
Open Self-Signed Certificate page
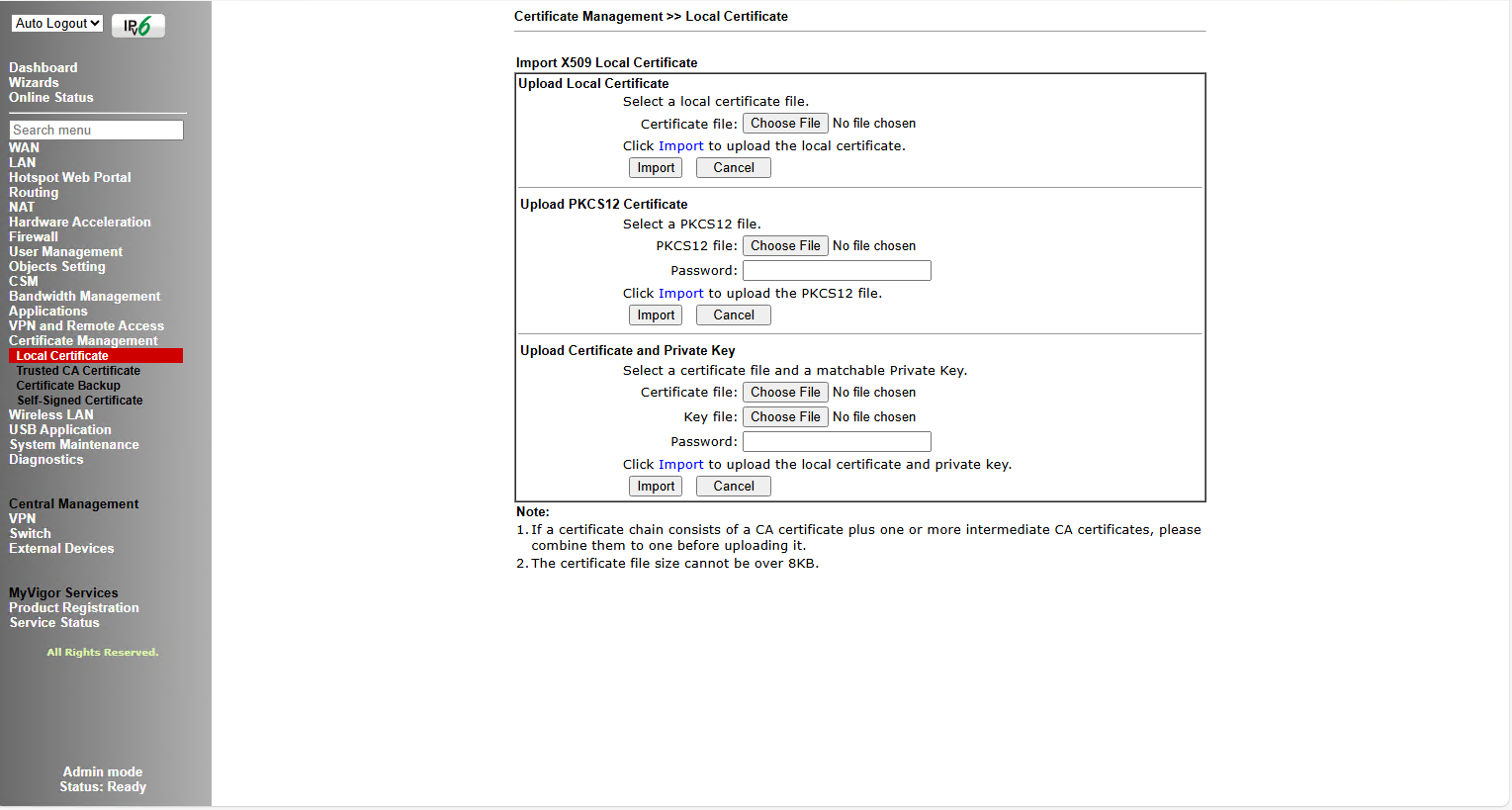tap(79, 401)
